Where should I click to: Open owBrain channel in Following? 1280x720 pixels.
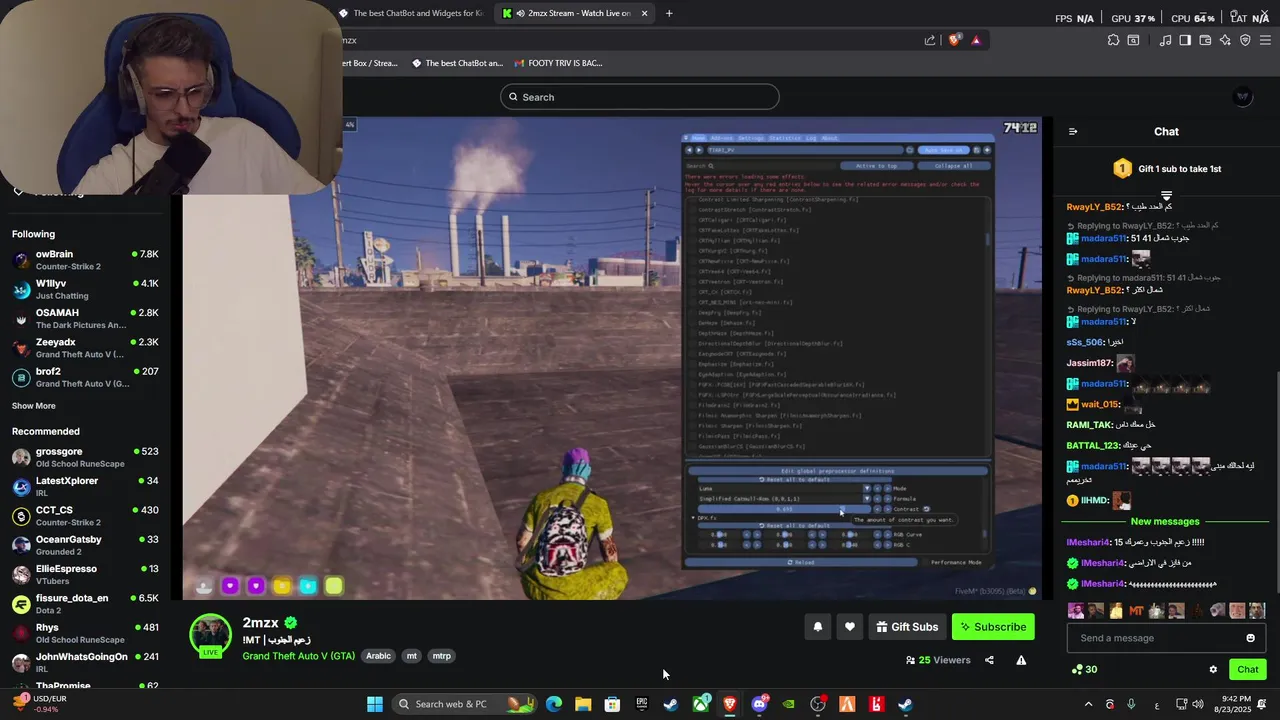pyautogui.click(x=85, y=260)
